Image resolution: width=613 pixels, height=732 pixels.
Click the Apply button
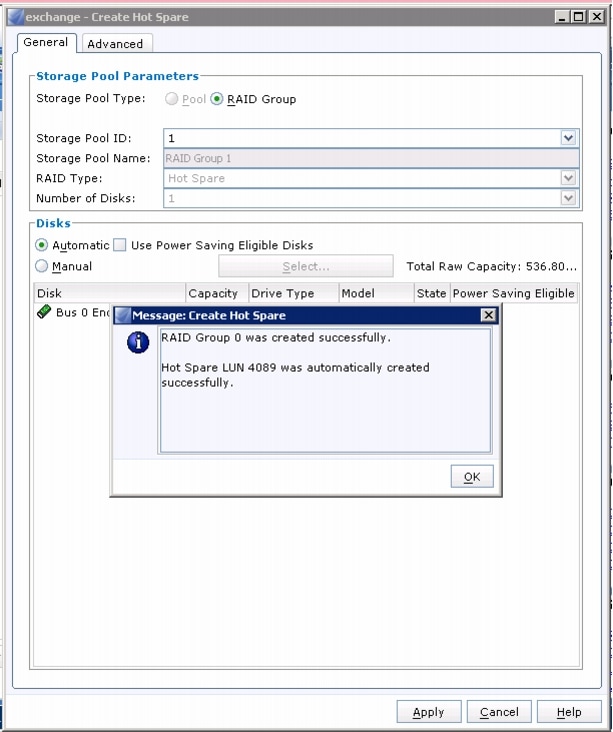tap(429, 712)
